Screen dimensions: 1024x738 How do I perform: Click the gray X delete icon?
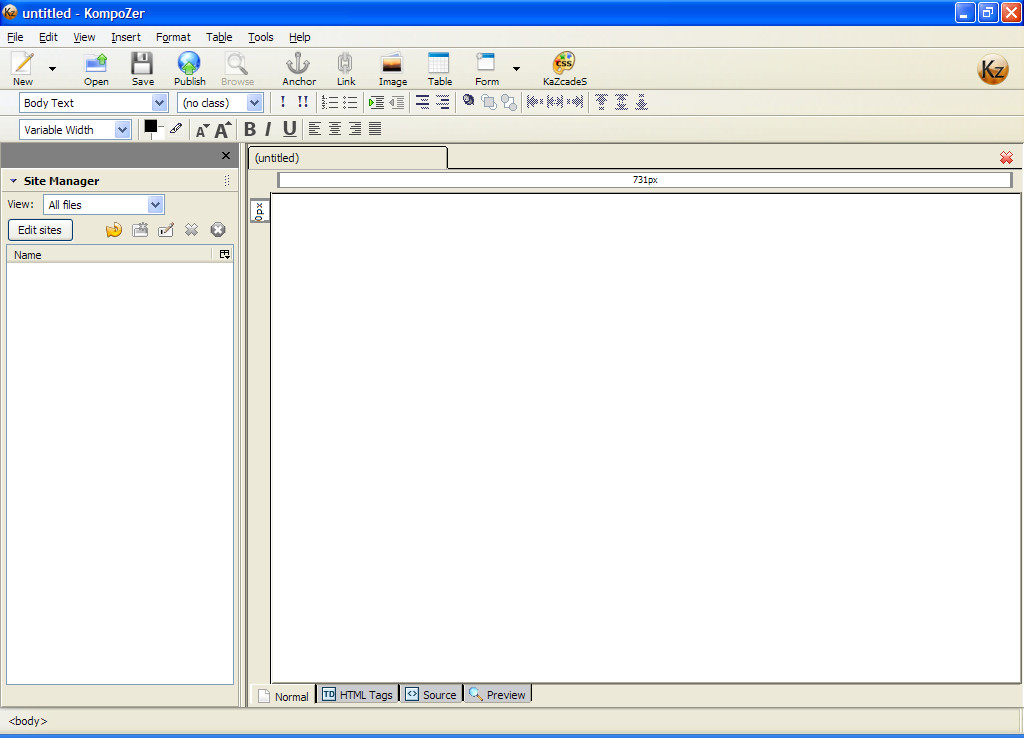[191, 230]
